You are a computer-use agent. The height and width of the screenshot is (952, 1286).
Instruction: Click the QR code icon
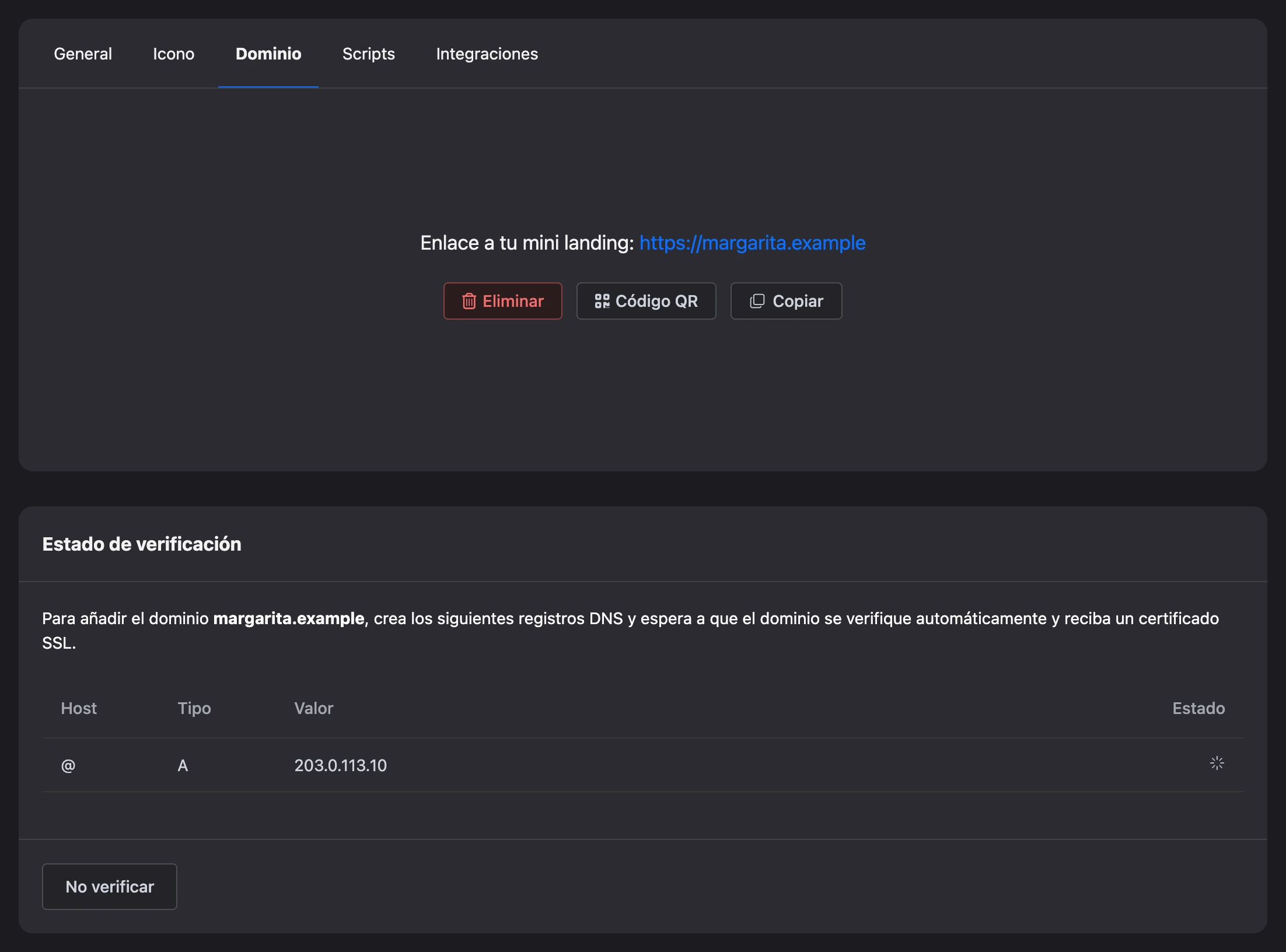point(602,301)
